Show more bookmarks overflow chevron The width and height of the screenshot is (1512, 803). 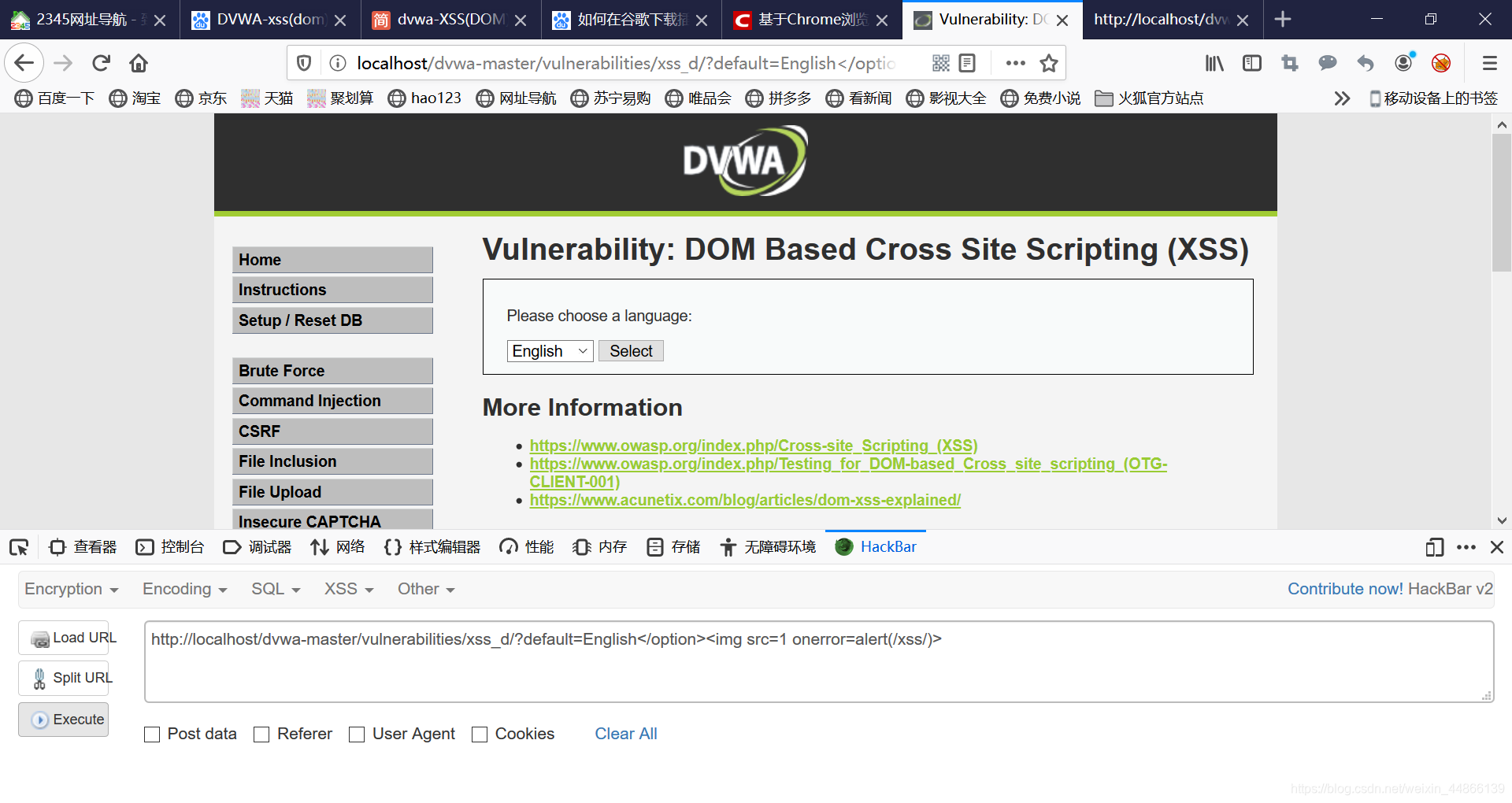(1342, 98)
